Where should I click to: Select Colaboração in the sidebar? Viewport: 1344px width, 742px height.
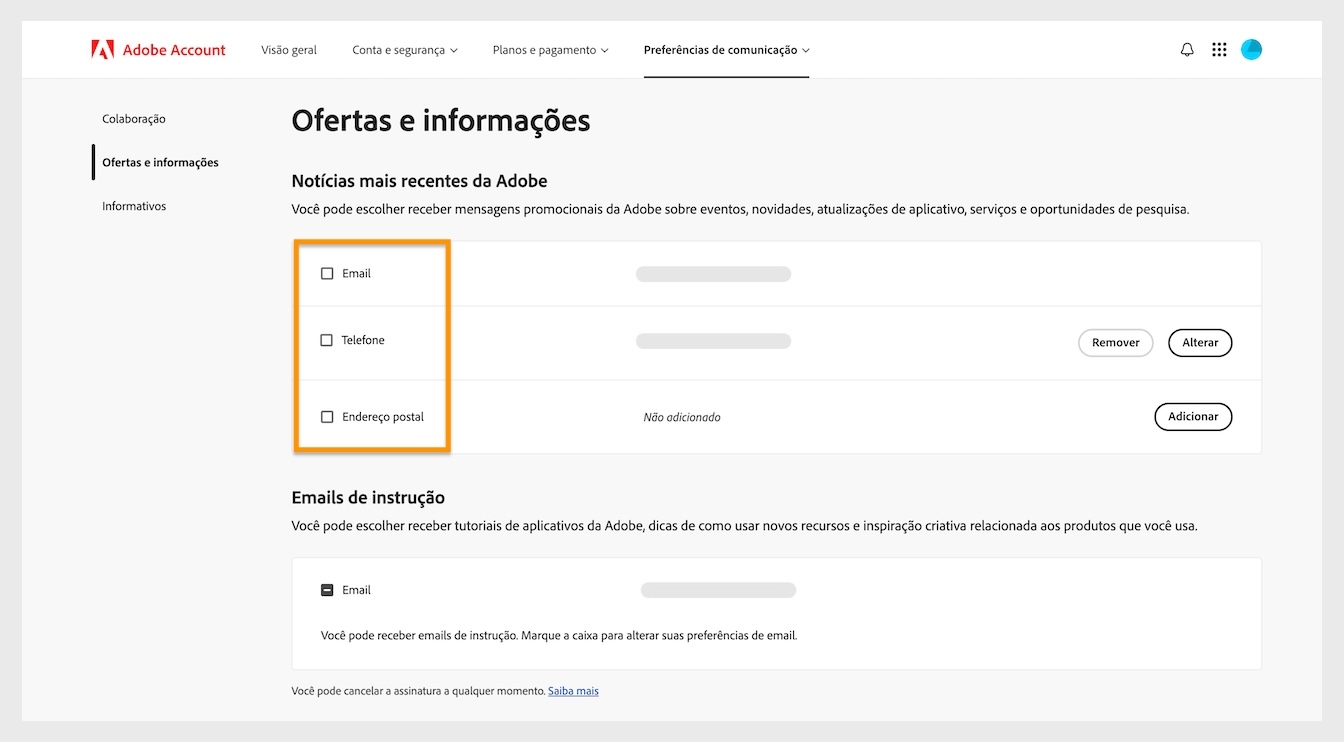(133, 118)
